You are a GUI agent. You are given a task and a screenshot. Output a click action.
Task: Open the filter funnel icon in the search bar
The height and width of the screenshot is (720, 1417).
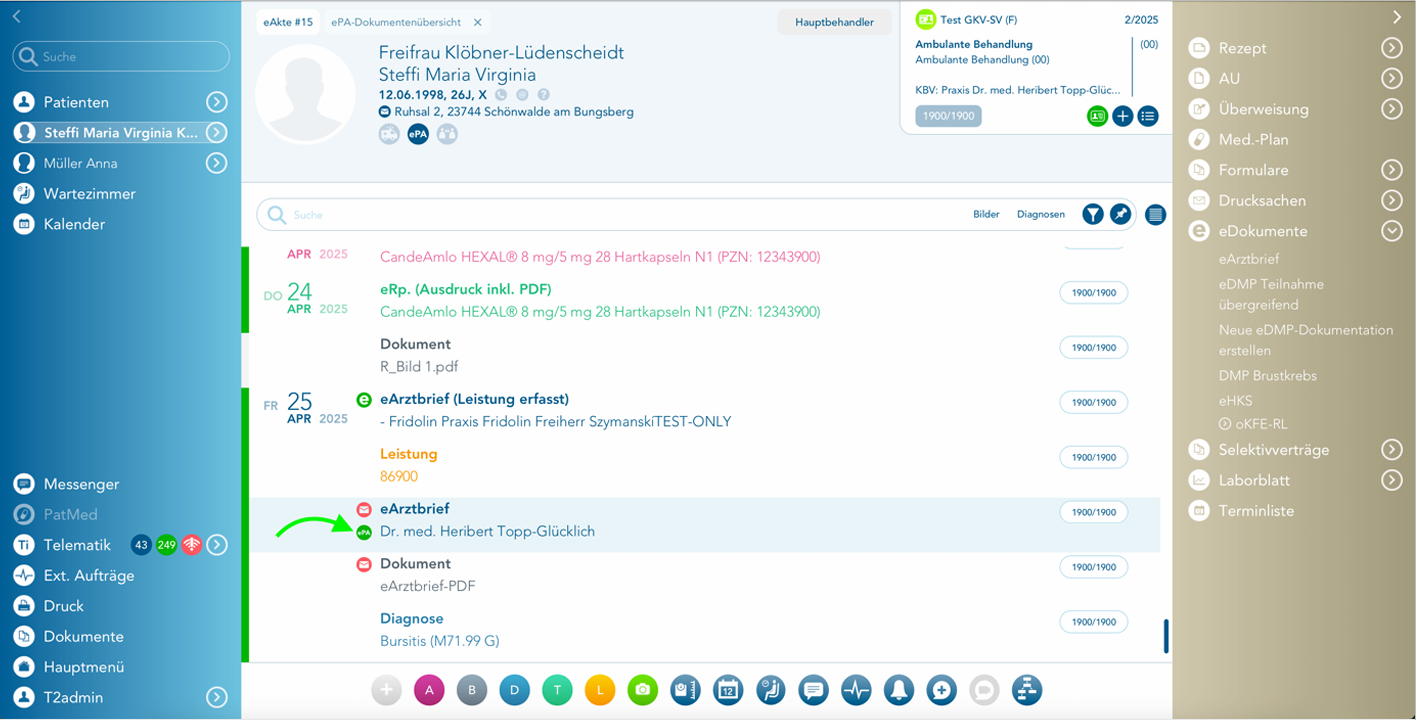[1093, 214]
